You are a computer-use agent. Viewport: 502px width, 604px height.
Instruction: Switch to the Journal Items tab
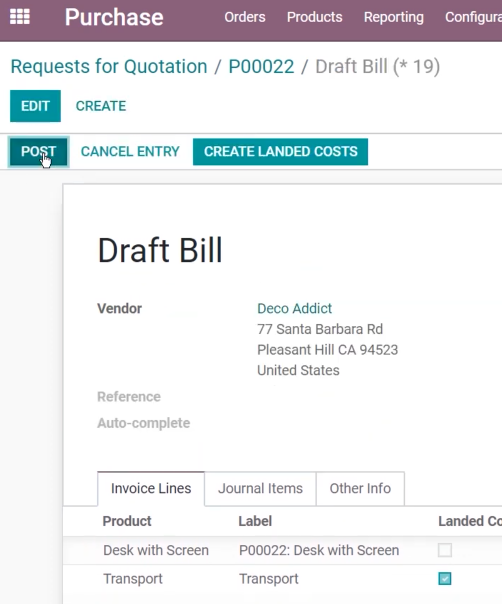coord(260,488)
